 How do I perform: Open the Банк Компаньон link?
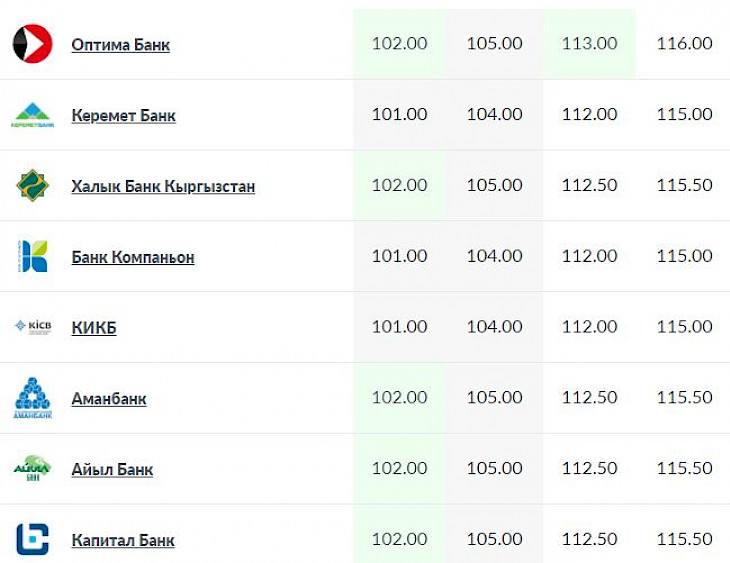(133, 258)
